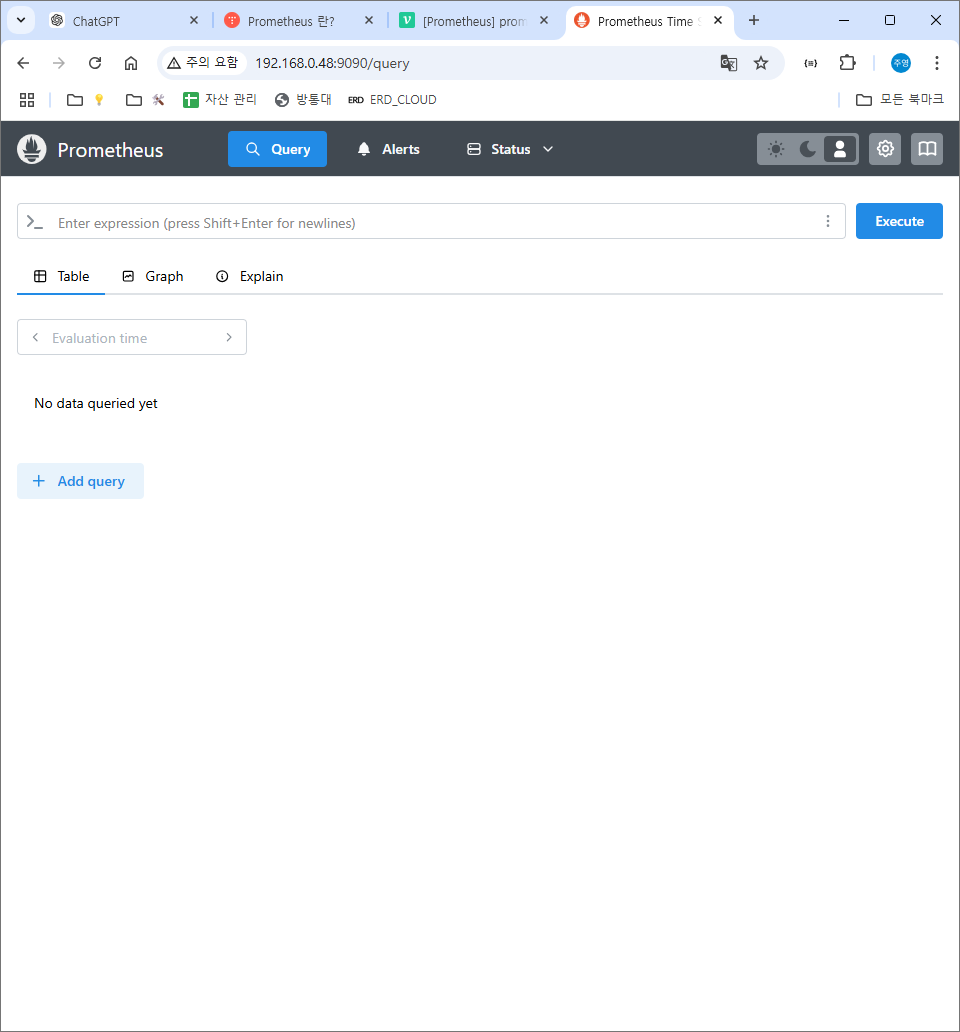960x1032 pixels.
Task: Open the Chrome profile avatar
Action: tap(900, 63)
